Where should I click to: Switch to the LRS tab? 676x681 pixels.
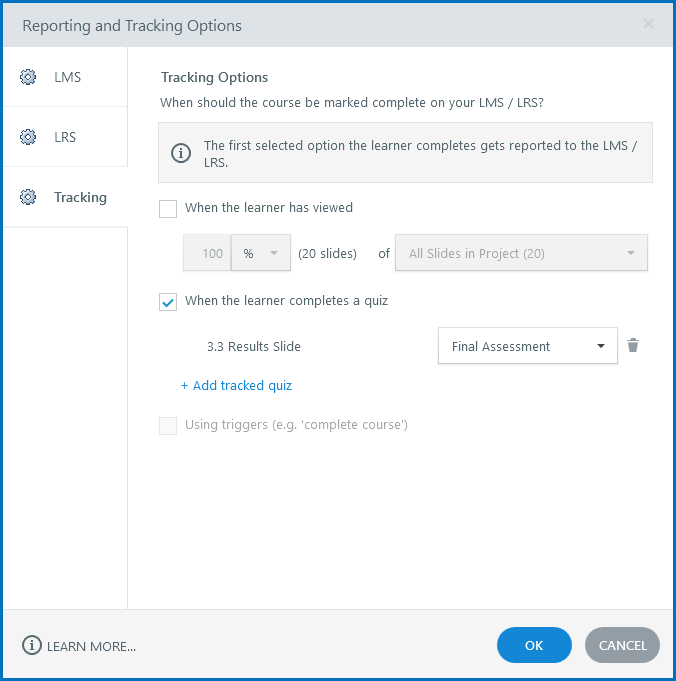click(x=65, y=137)
